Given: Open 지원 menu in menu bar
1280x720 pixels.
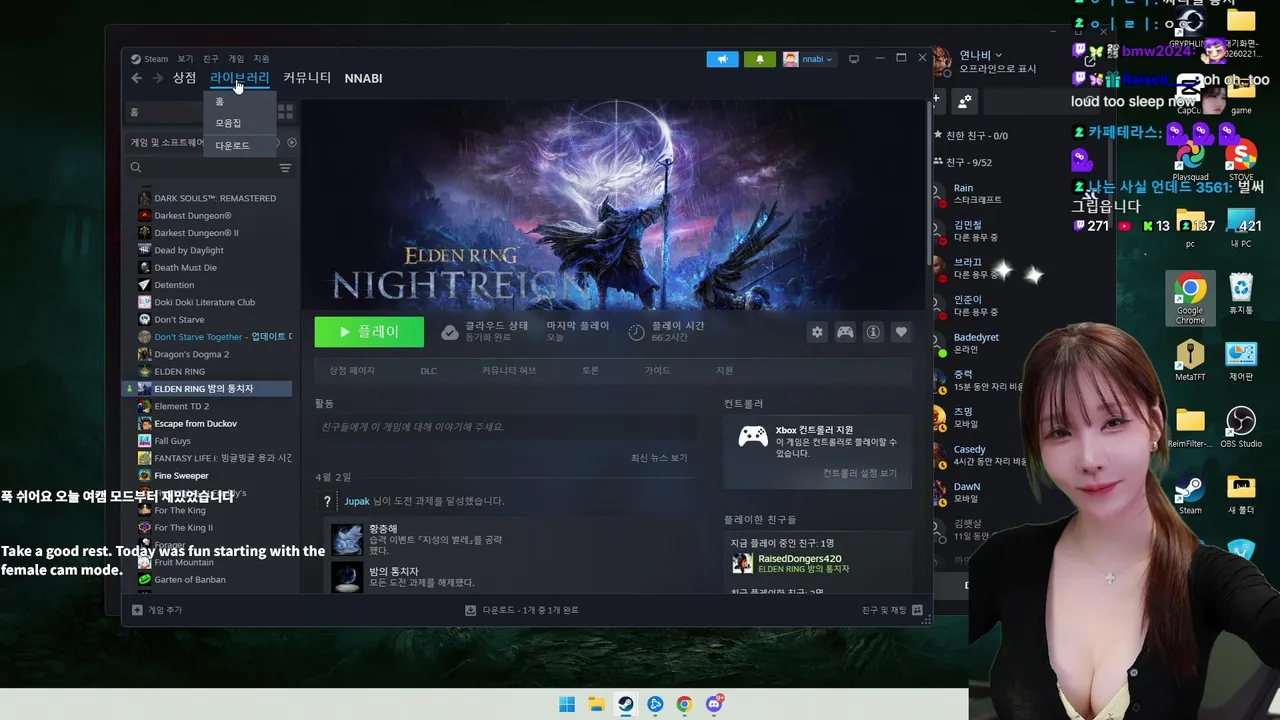Looking at the screenshot, I should point(261,59).
